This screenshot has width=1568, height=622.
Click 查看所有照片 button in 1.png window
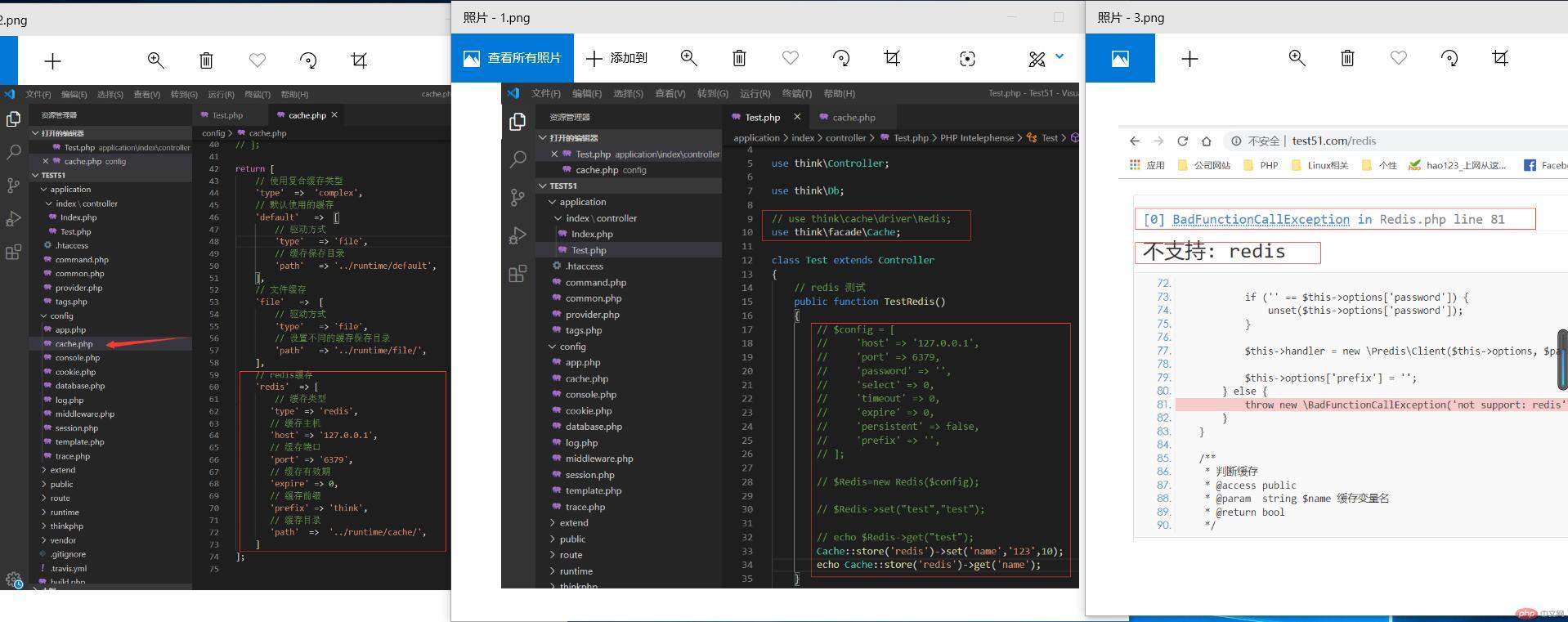click(x=513, y=58)
